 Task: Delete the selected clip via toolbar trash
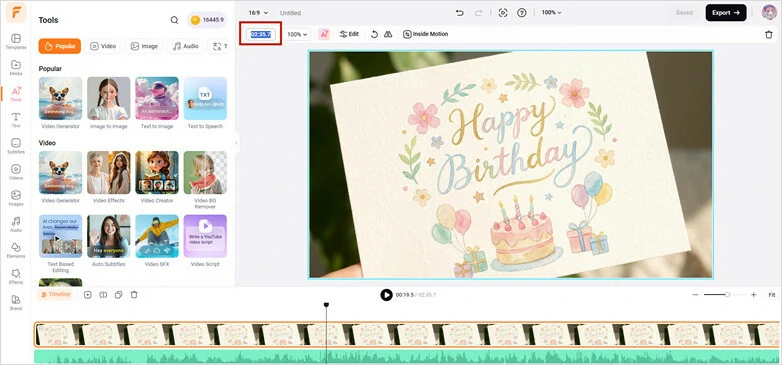(769, 34)
